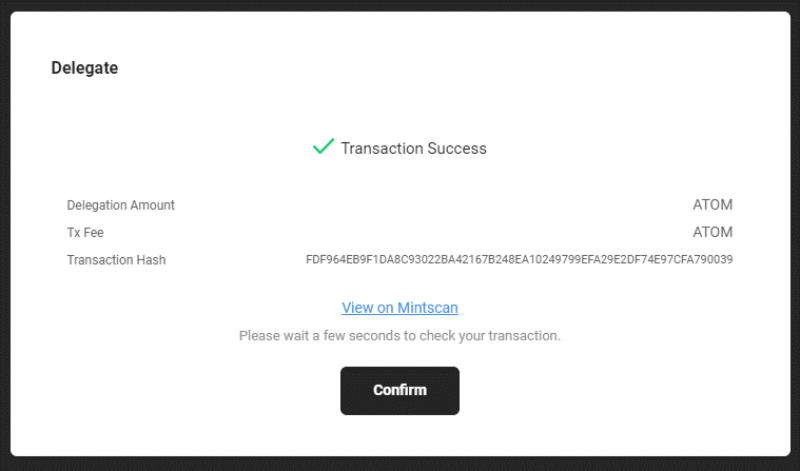
Task: Click the ATOM value beside Delegation Amount
Action: tap(712, 205)
